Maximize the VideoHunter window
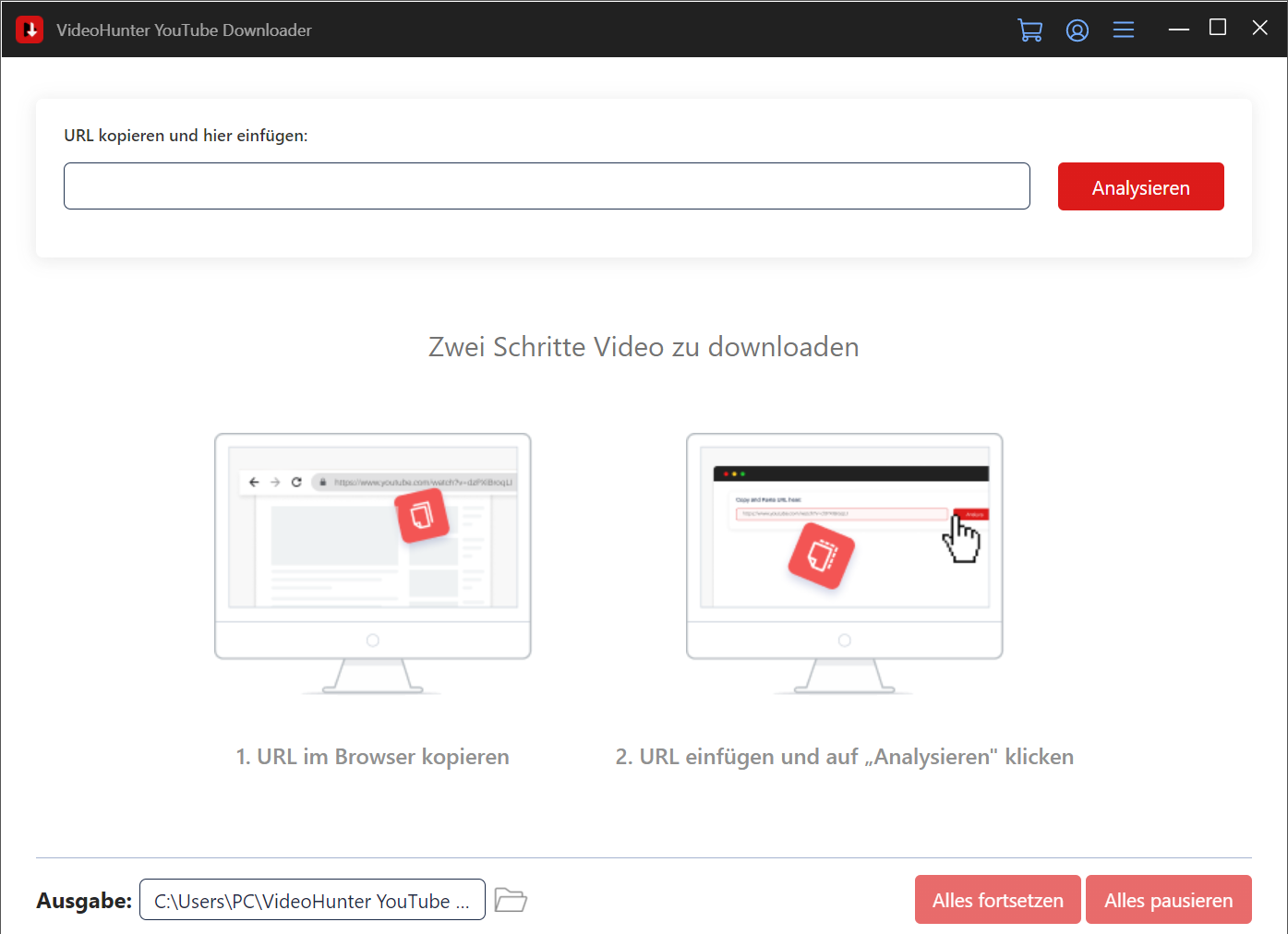Image resolution: width=1288 pixels, height=934 pixels. 1218,28
